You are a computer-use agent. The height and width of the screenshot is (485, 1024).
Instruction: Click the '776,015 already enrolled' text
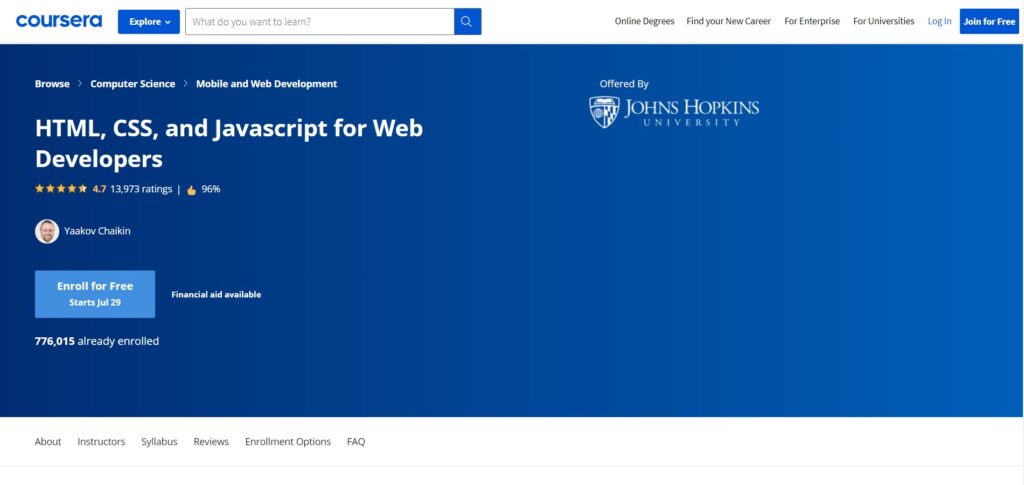(x=97, y=341)
